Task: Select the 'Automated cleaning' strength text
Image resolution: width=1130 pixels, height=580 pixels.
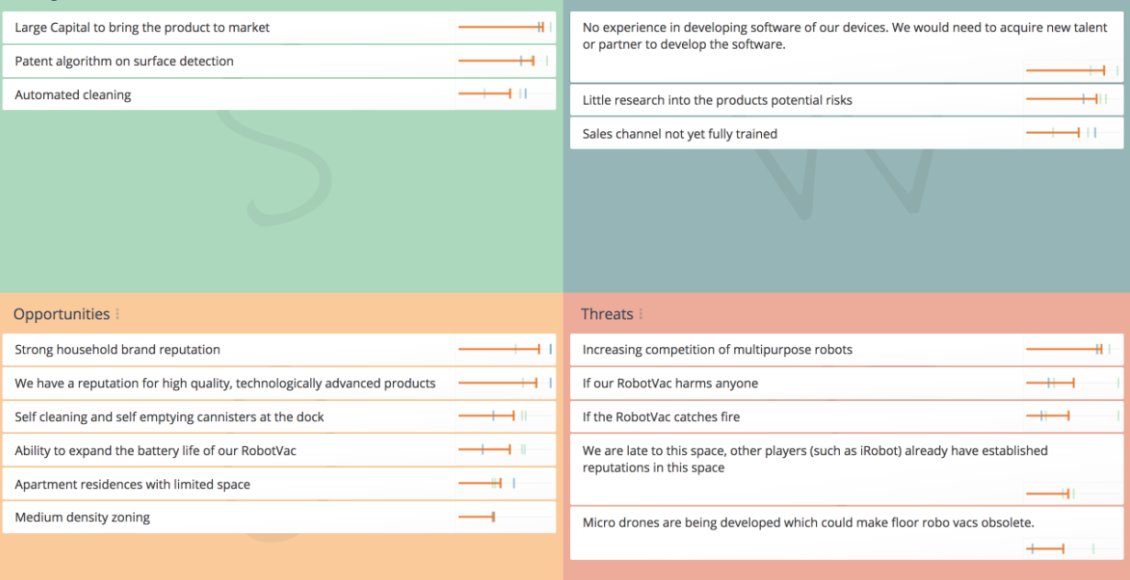Action: (73, 95)
